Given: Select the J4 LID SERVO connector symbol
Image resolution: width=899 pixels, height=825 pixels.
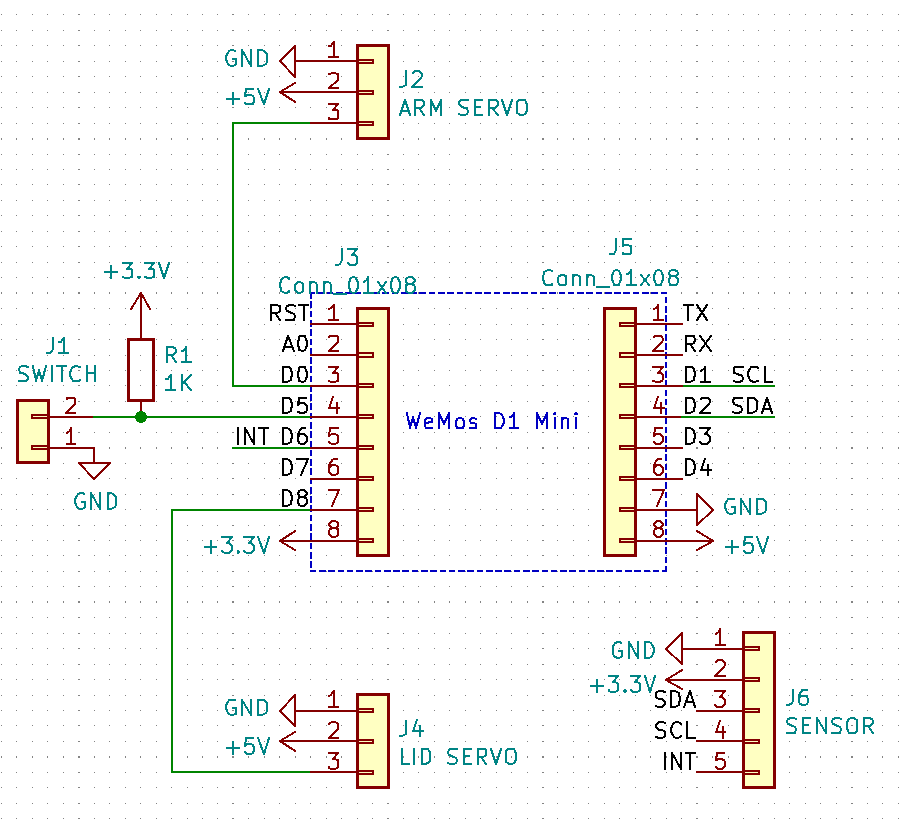Looking at the screenshot, I should [373, 741].
